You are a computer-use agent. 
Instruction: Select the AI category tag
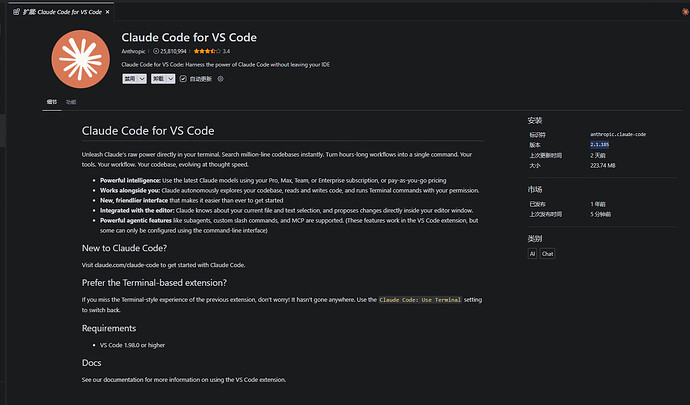tap(532, 254)
